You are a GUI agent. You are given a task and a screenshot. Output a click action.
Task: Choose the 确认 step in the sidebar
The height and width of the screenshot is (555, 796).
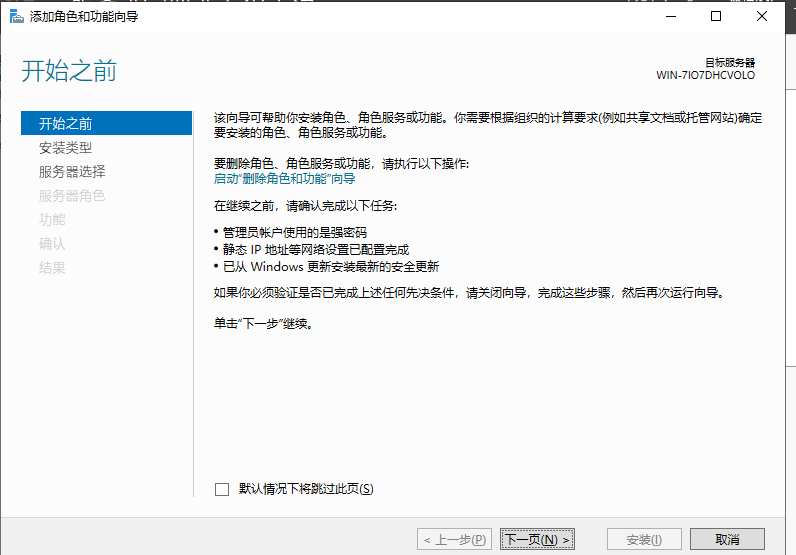[52, 244]
